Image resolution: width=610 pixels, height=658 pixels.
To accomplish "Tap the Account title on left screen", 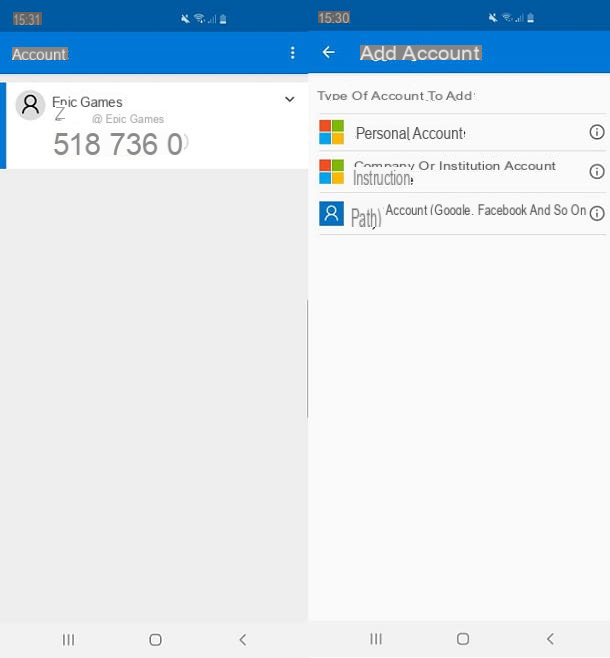I will (39, 55).
